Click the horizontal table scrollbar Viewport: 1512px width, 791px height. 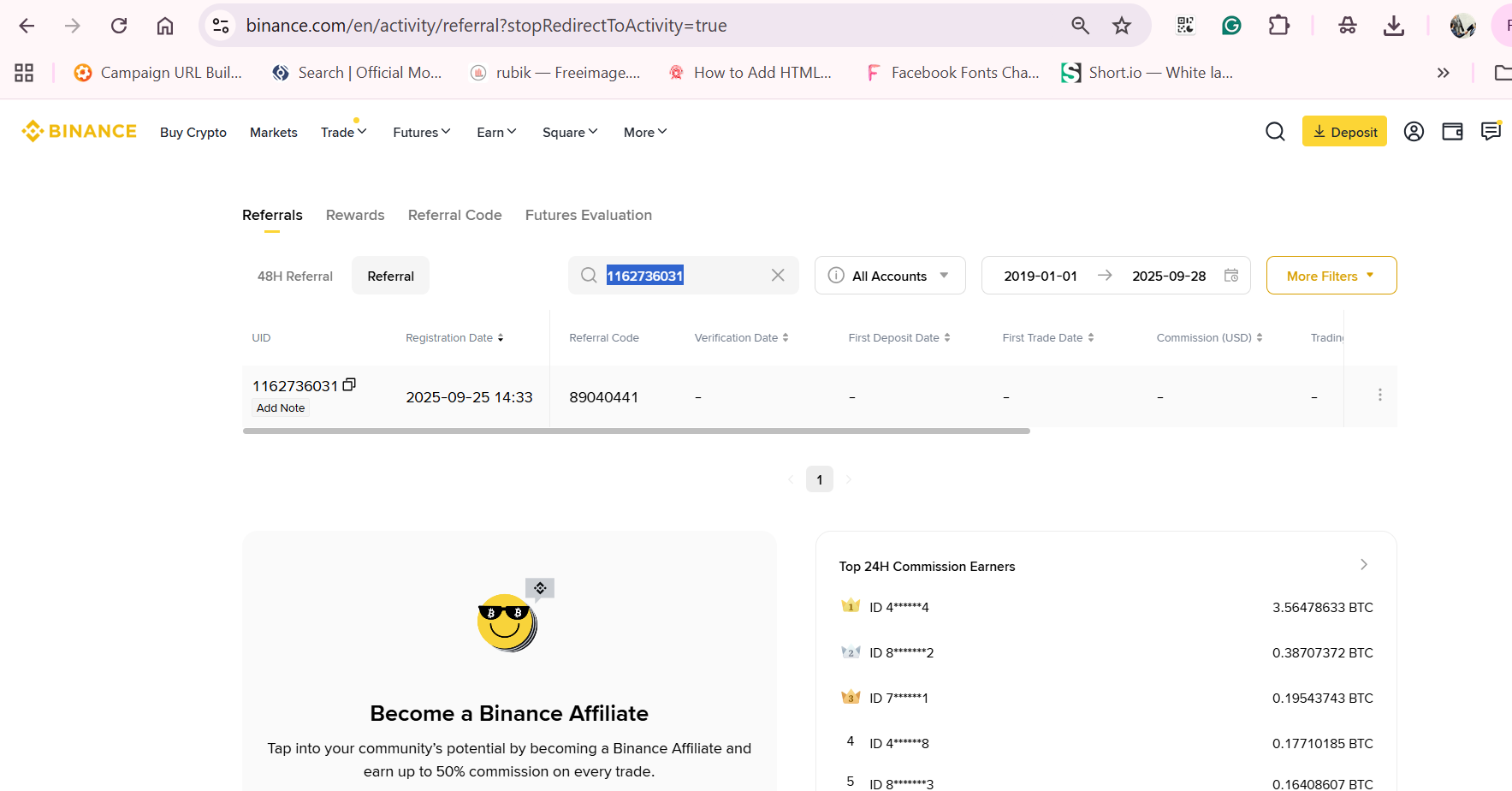point(636,431)
